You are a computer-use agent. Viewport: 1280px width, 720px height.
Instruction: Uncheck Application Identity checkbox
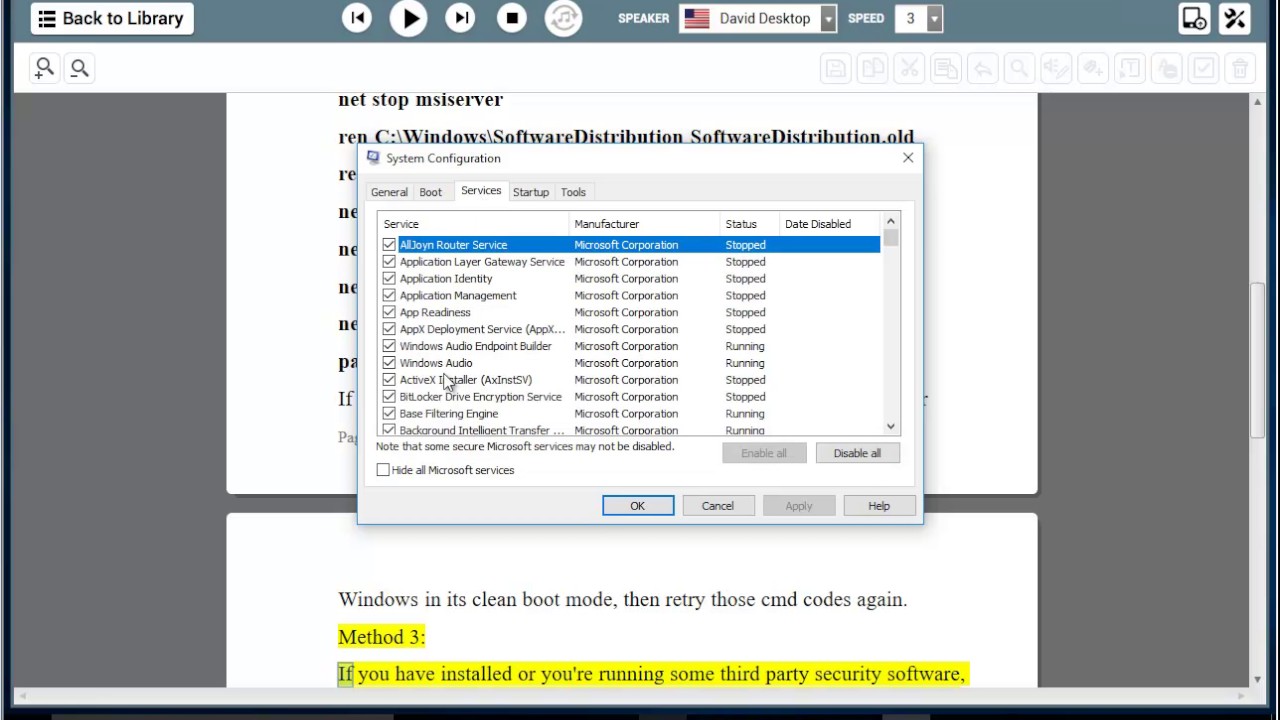tap(389, 279)
